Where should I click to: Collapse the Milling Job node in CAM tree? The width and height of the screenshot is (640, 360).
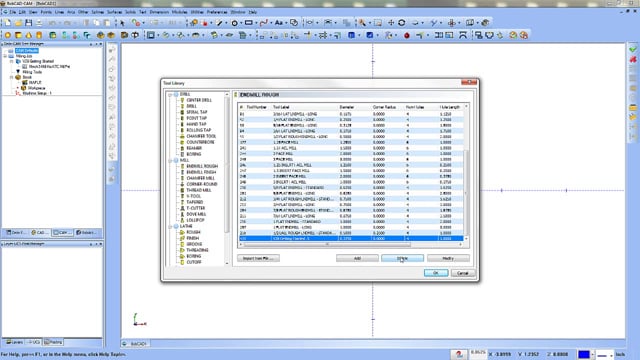tap(5, 56)
